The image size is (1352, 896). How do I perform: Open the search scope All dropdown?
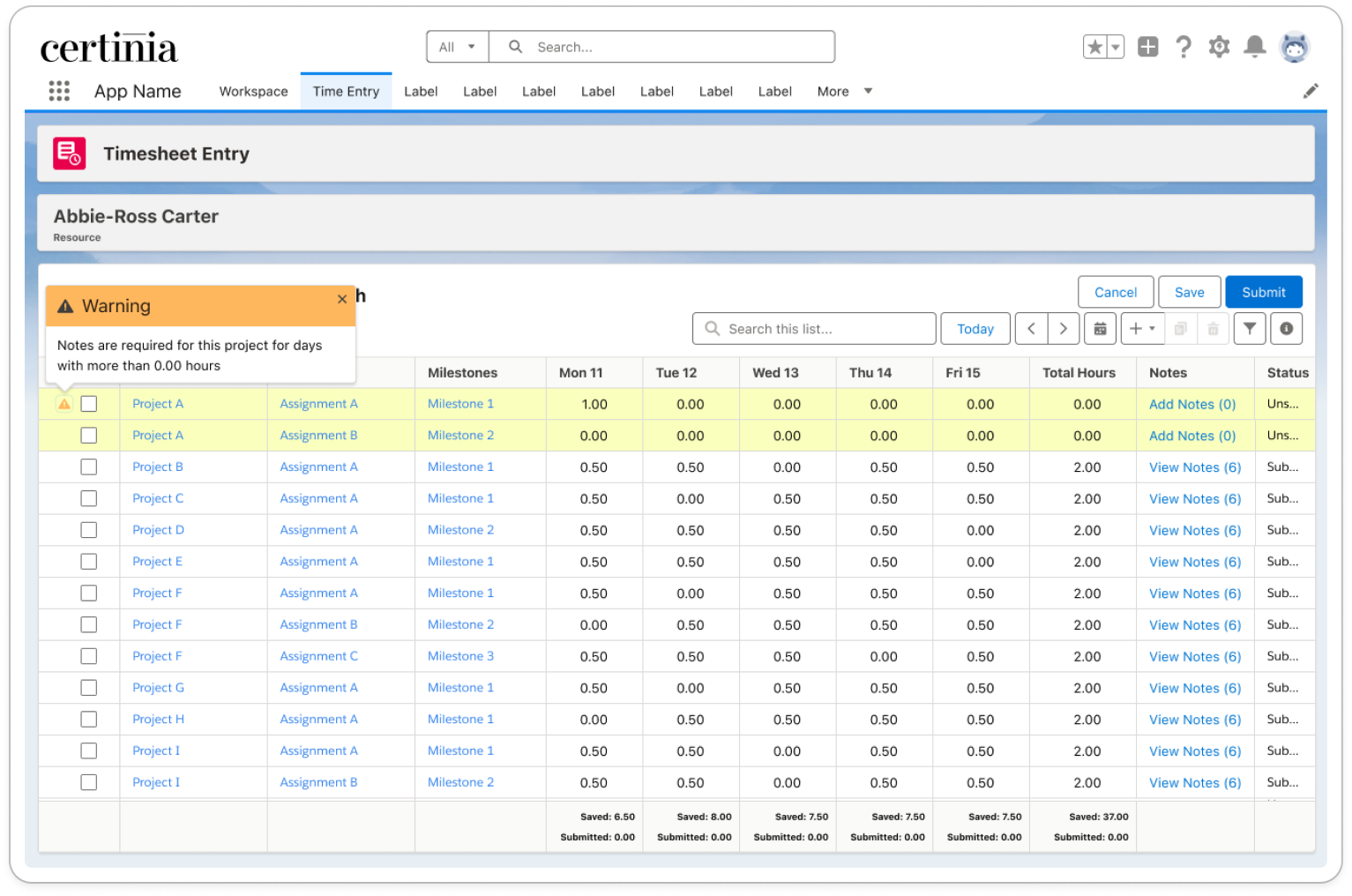click(x=457, y=47)
